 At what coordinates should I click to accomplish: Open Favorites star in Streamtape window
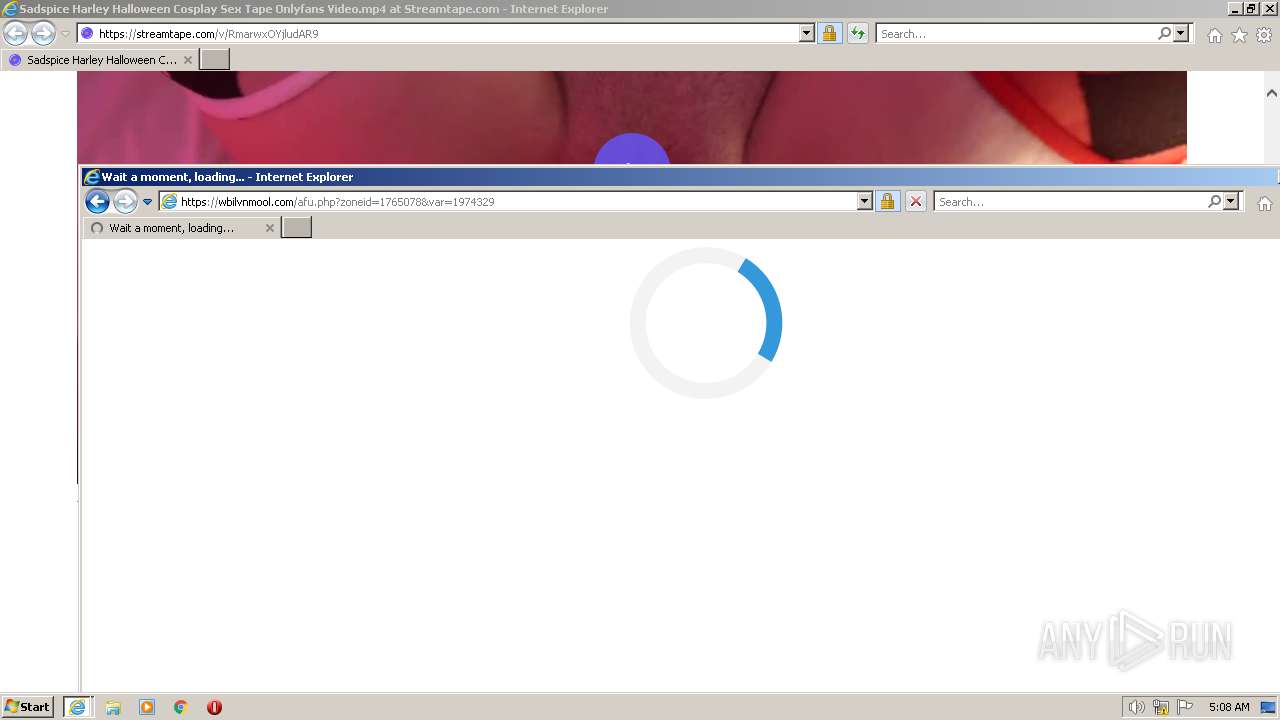[1239, 35]
